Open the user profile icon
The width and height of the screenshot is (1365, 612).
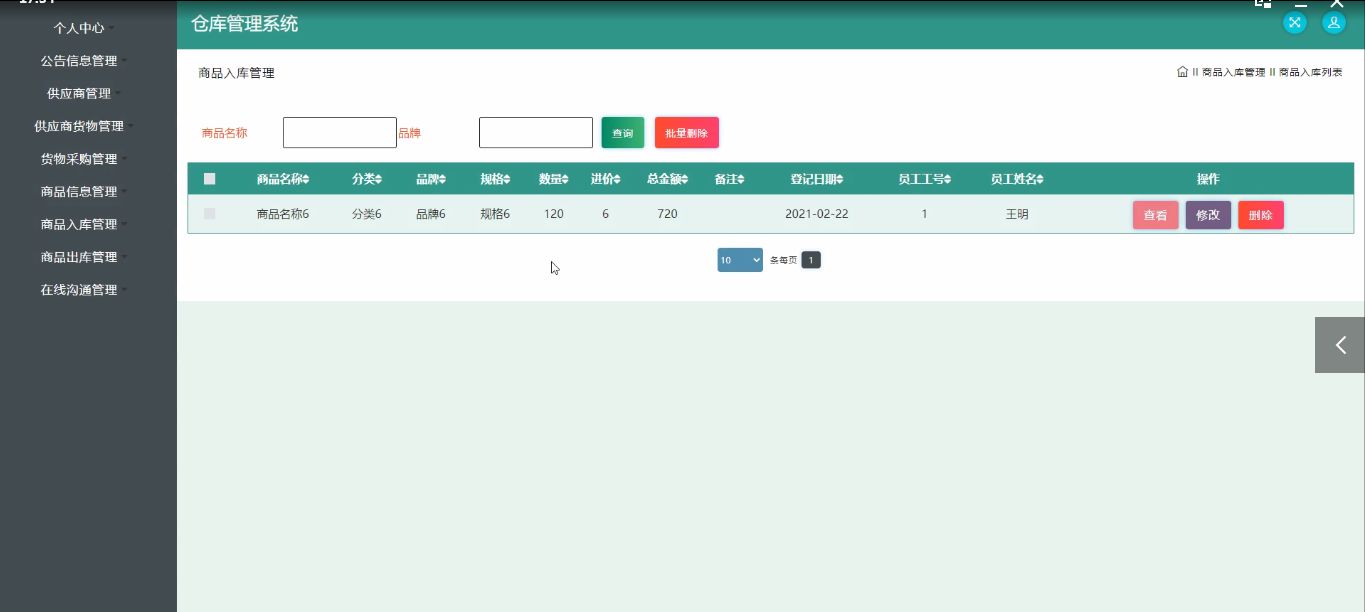pyautogui.click(x=1334, y=23)
